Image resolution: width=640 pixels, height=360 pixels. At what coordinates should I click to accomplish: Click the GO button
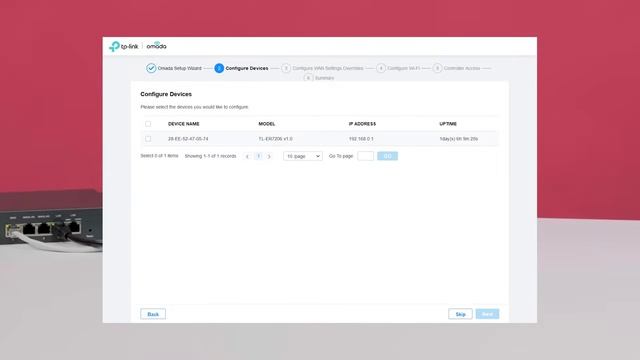pos(387,156)
